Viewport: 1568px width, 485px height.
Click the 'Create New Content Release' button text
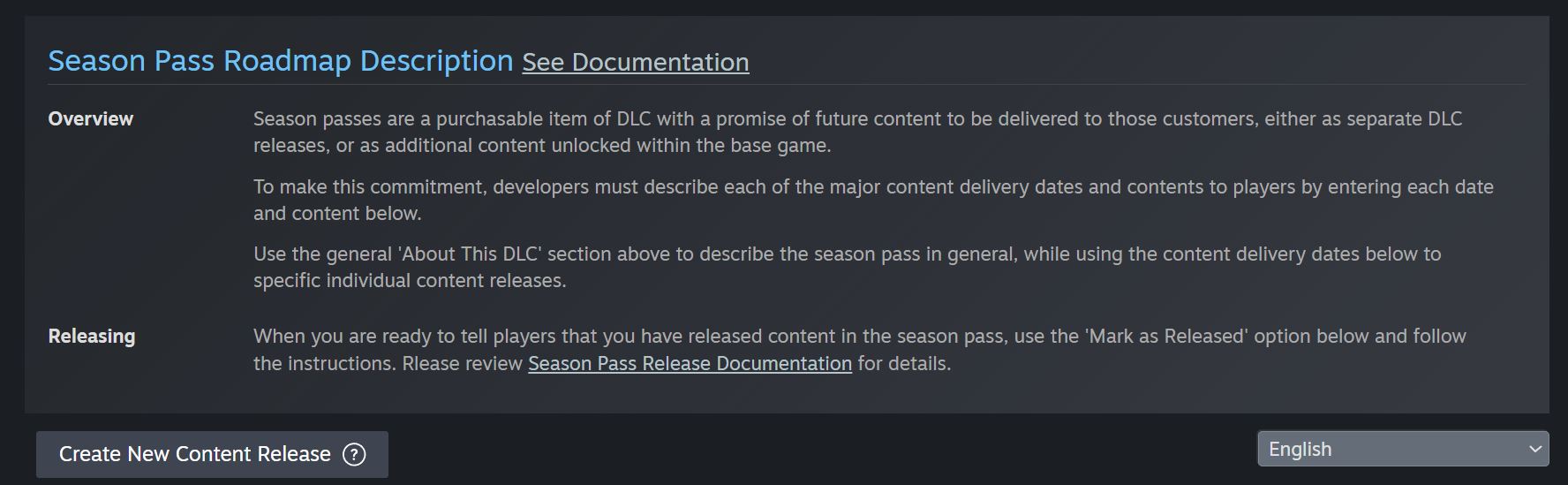pos(195,454)
